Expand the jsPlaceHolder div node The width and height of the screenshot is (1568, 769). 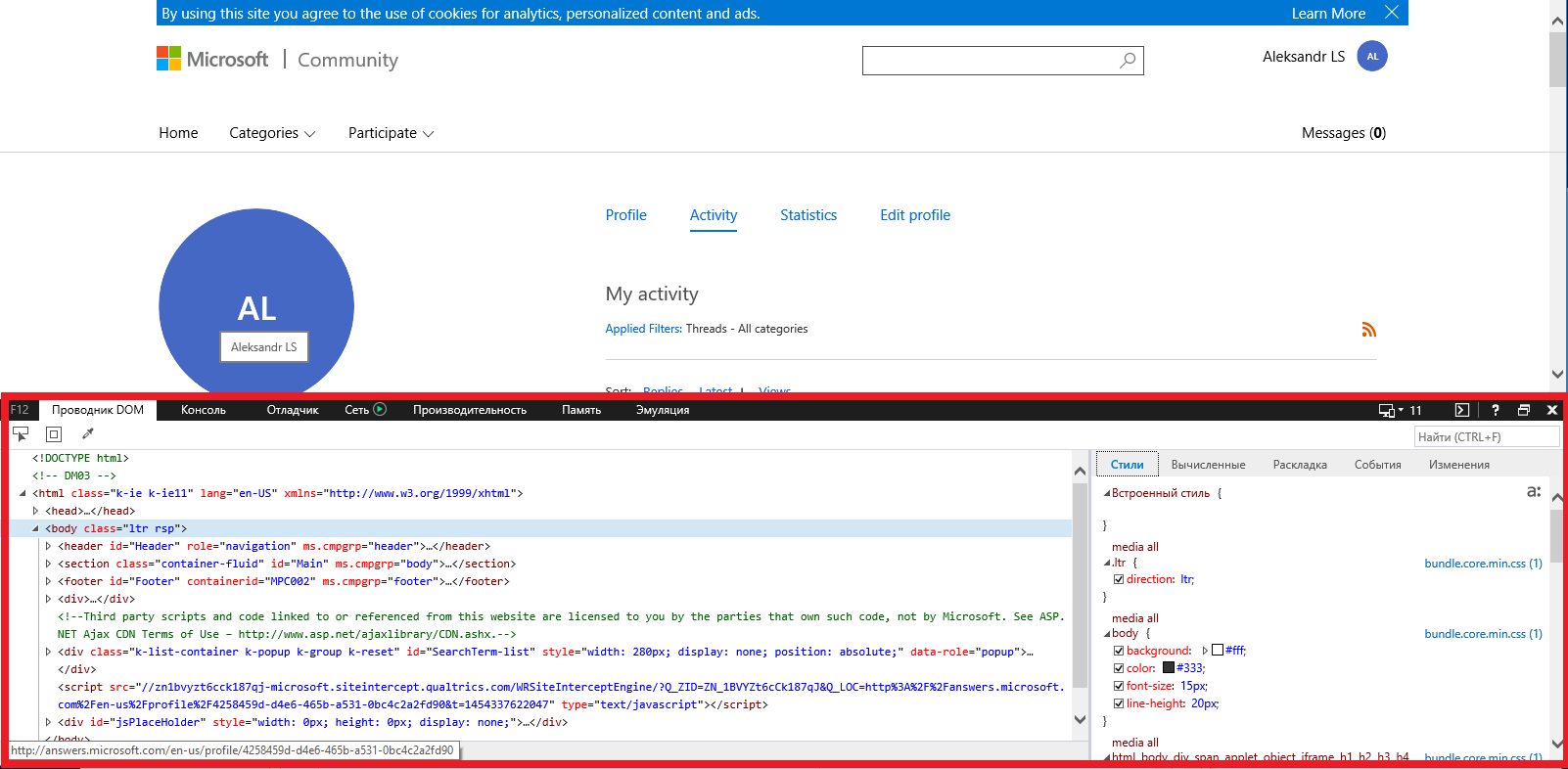point(48,722)
